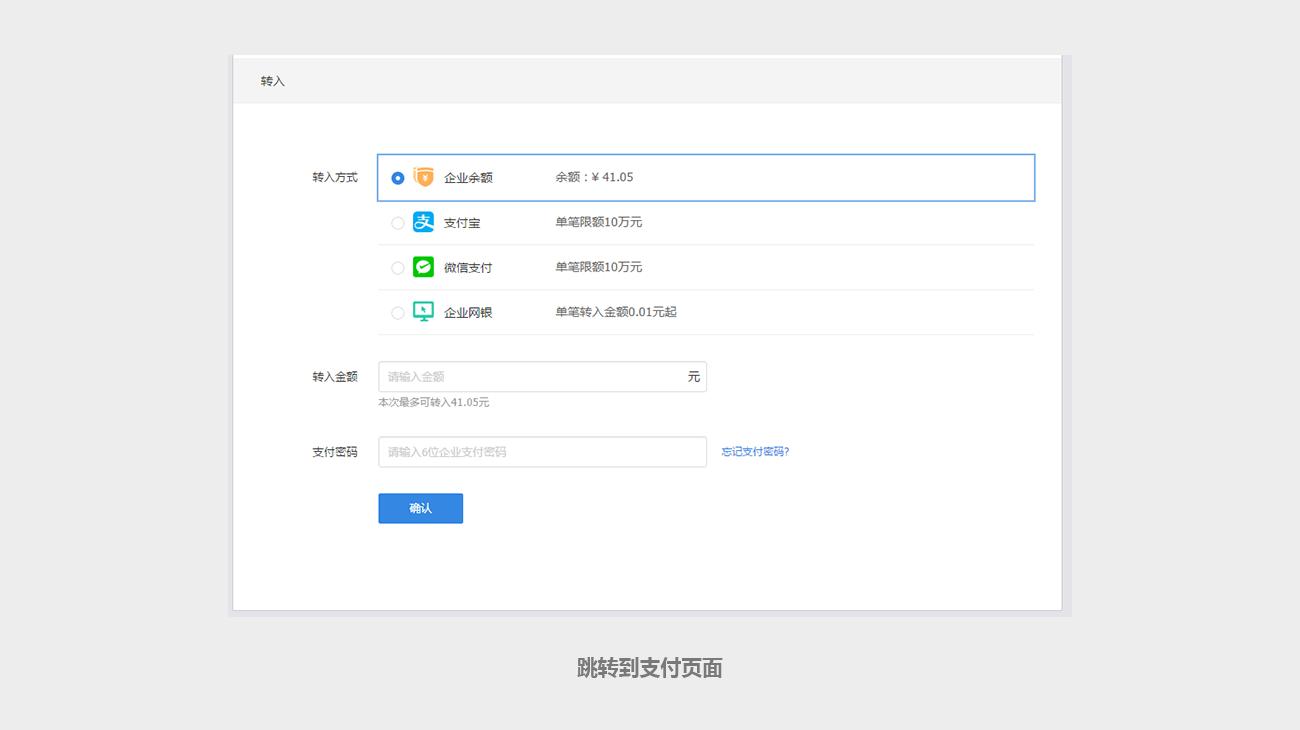Click the 企业余额 option label
The width and height of the screenshot is (1300, 730).
pos(468,178)
